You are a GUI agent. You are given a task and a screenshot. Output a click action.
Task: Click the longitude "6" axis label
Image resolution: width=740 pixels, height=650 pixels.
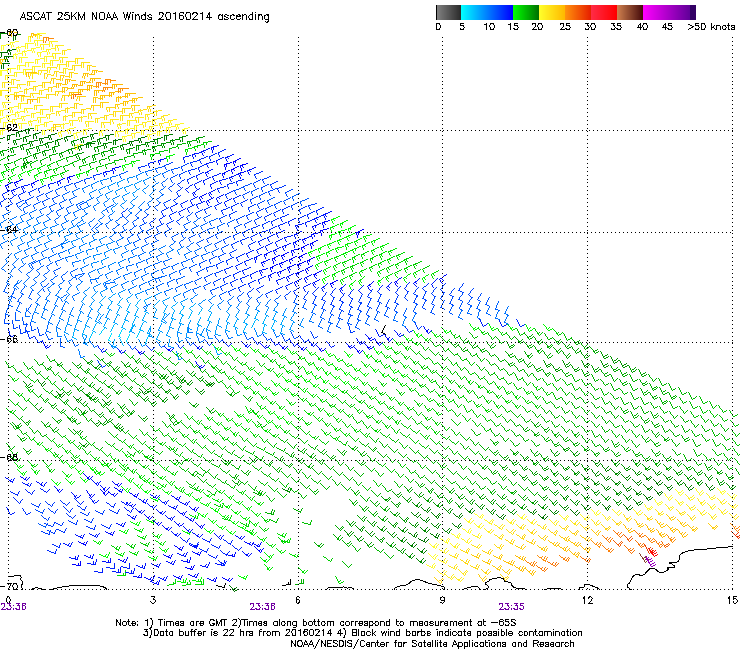pyautogui.click(x=298, y=600)
